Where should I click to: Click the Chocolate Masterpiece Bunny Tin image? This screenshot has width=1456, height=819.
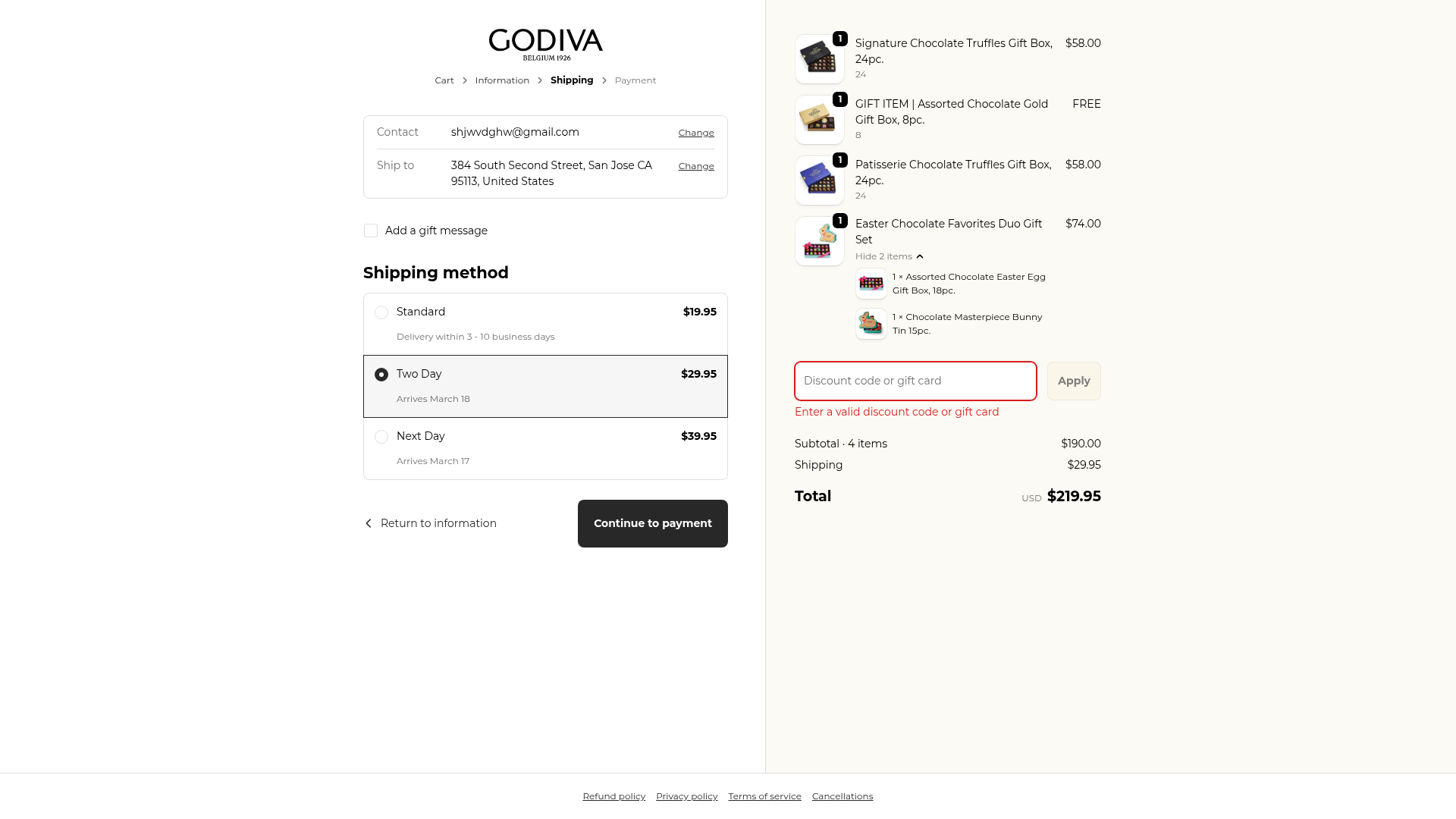871,324
